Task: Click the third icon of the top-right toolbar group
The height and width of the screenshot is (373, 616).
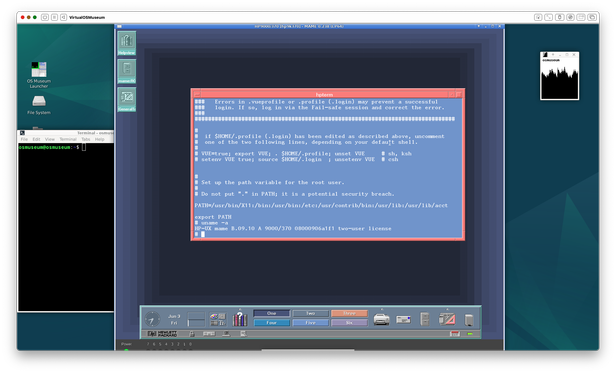Action: (559, 17)
